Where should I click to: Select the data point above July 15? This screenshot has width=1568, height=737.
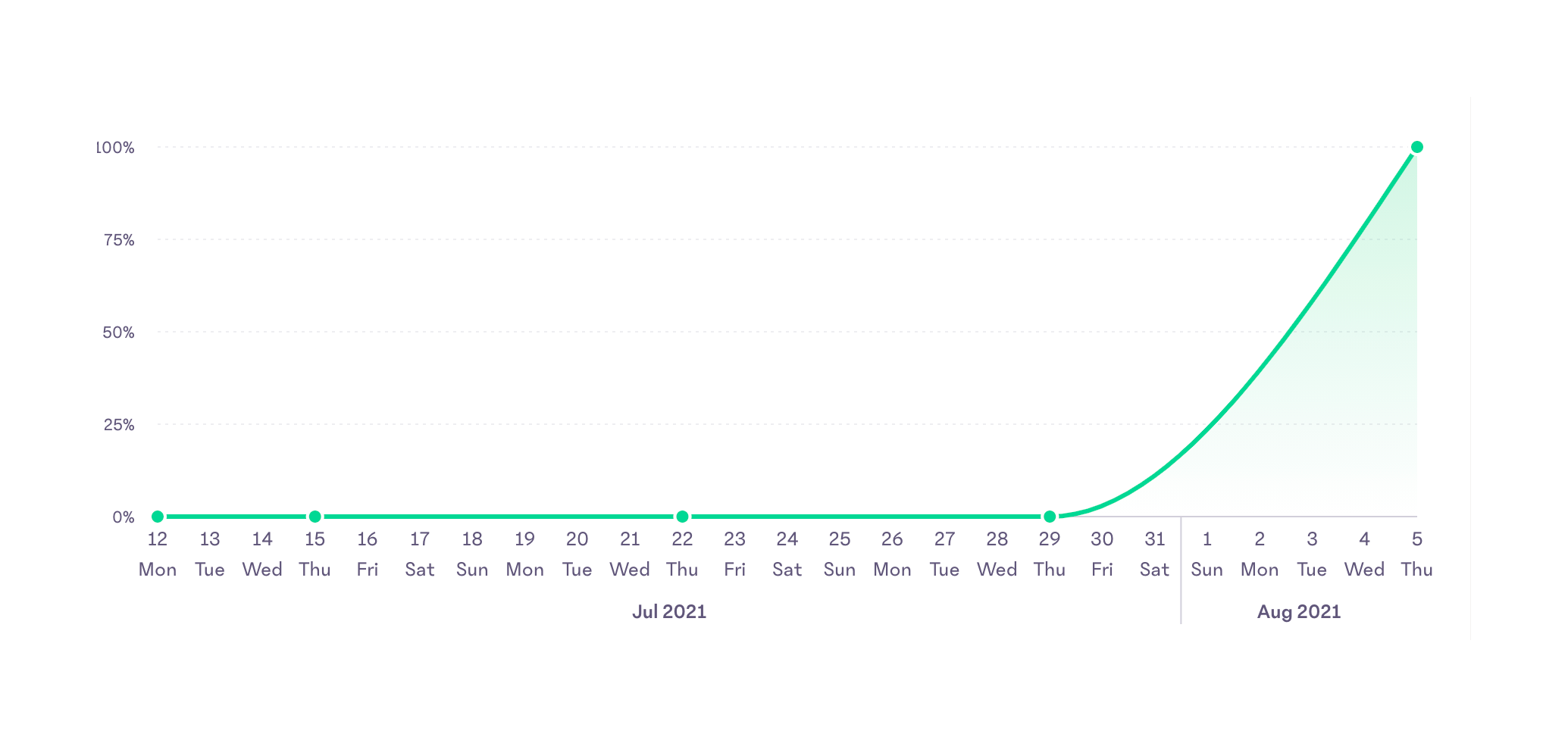315,517
